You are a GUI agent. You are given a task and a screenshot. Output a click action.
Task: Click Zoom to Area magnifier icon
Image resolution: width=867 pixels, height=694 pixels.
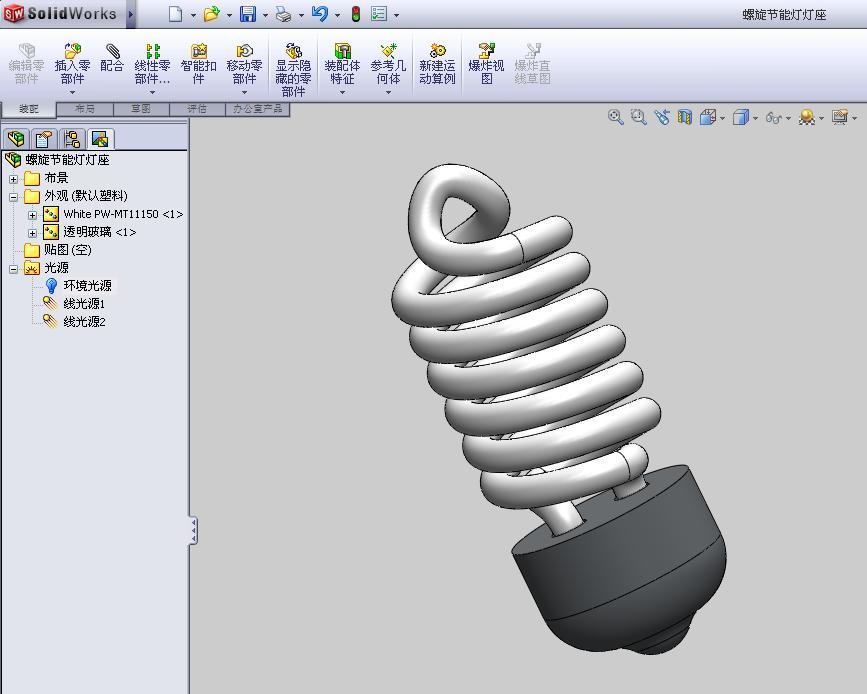[x=639, y=117]
